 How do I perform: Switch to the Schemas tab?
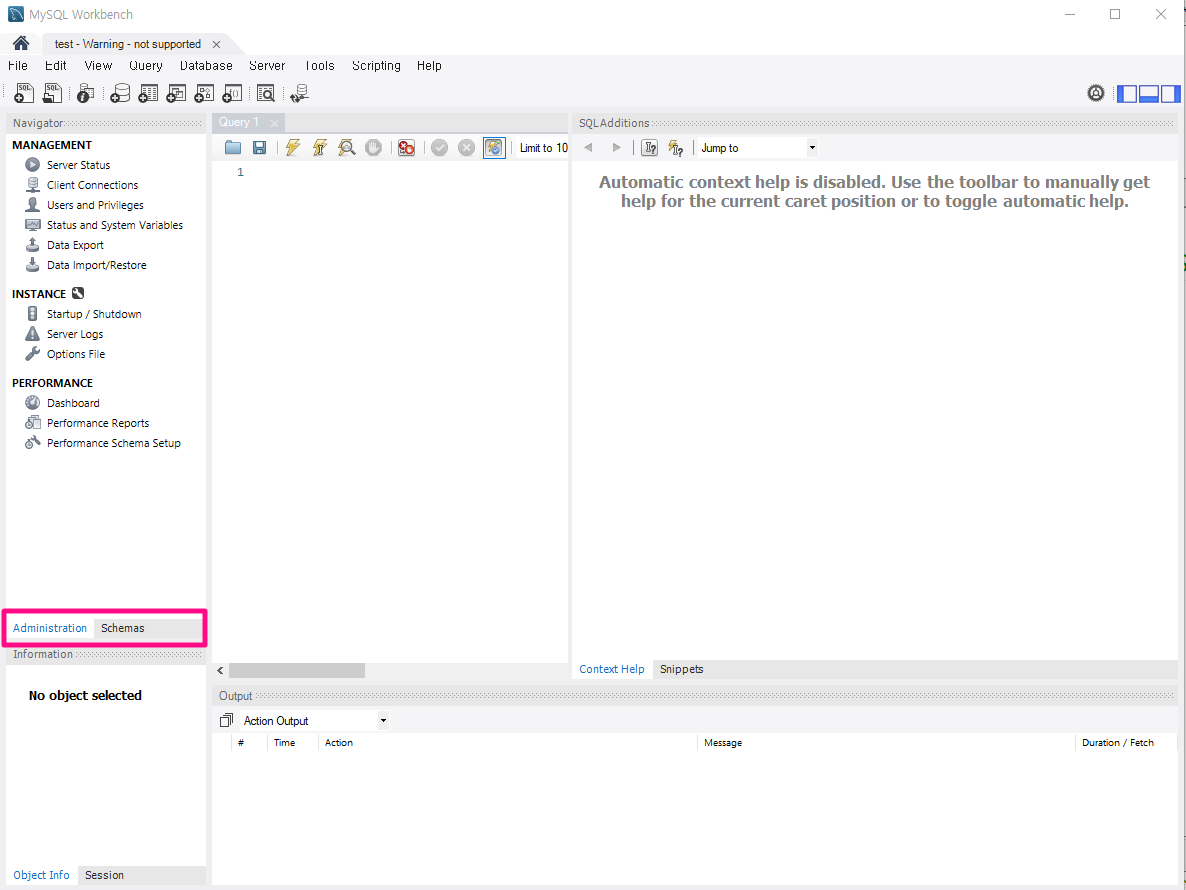click(x=123, y=628)
